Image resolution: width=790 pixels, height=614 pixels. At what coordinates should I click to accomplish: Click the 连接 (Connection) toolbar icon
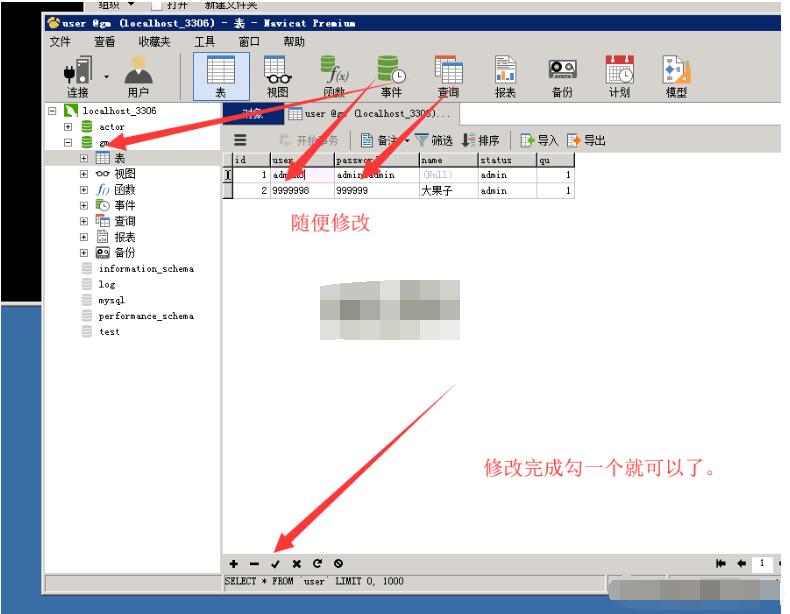(77, 74)
